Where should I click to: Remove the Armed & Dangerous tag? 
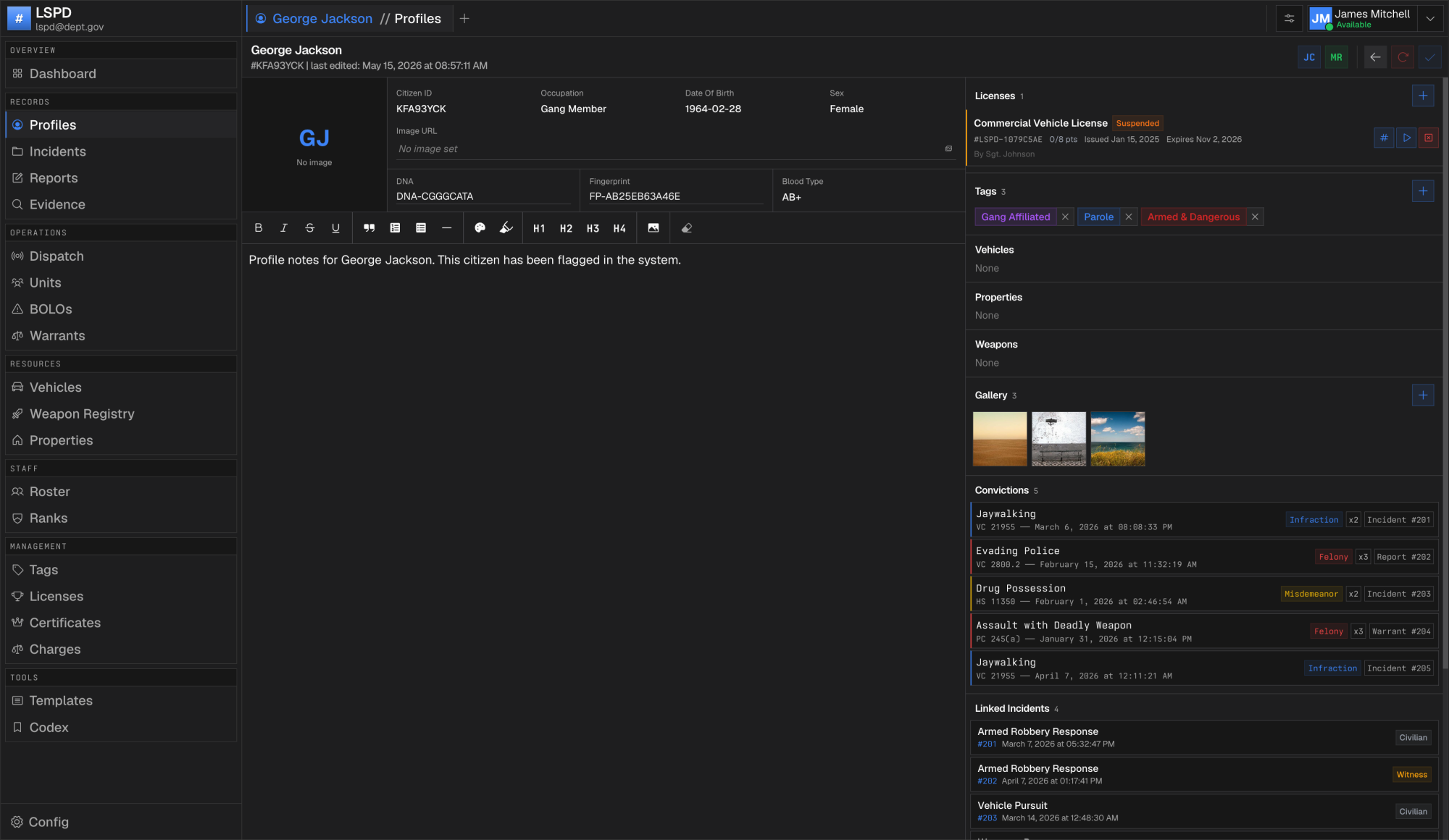coord(1256,217)
